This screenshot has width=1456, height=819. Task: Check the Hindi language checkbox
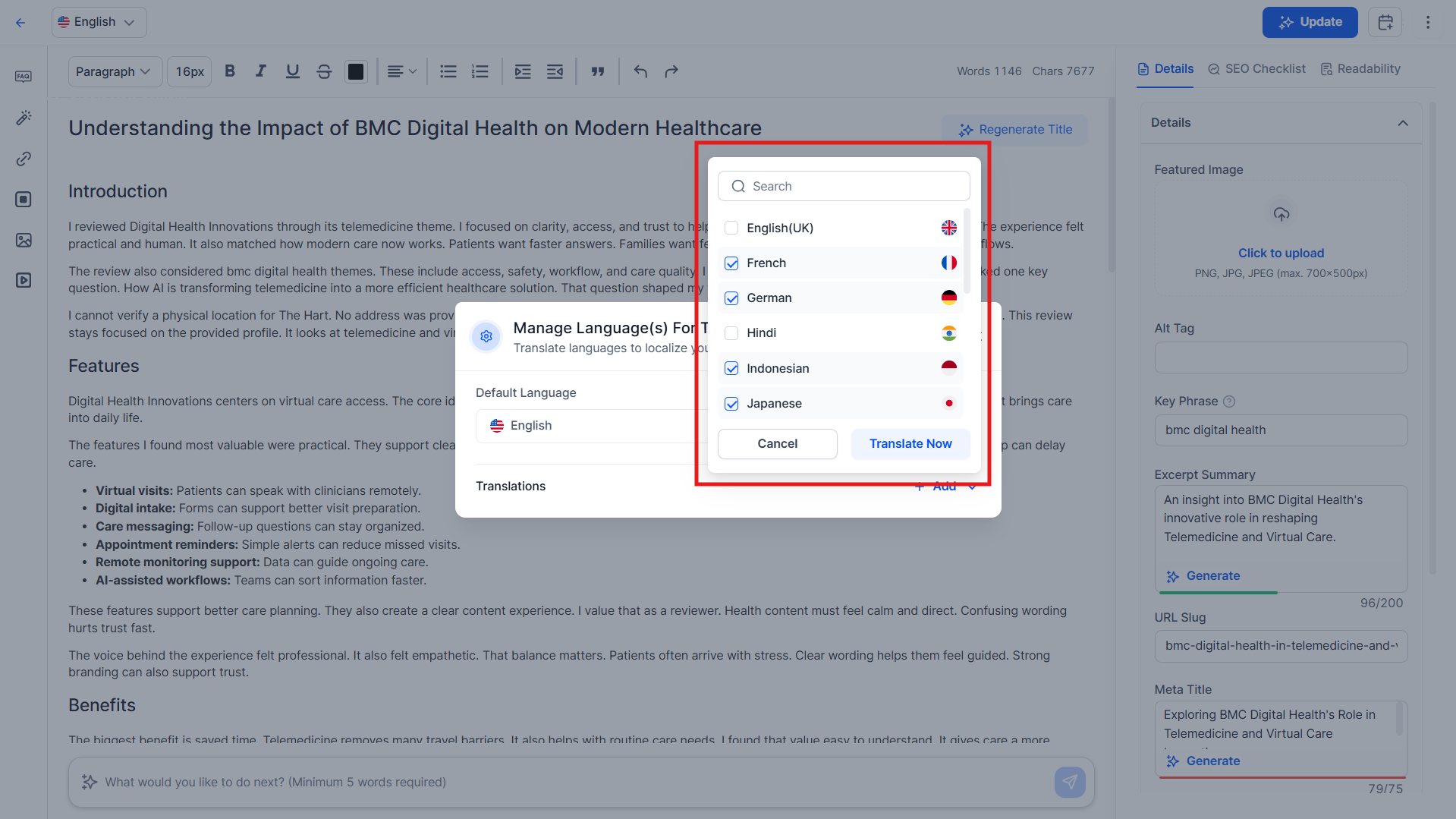click(x=731, y=333)
